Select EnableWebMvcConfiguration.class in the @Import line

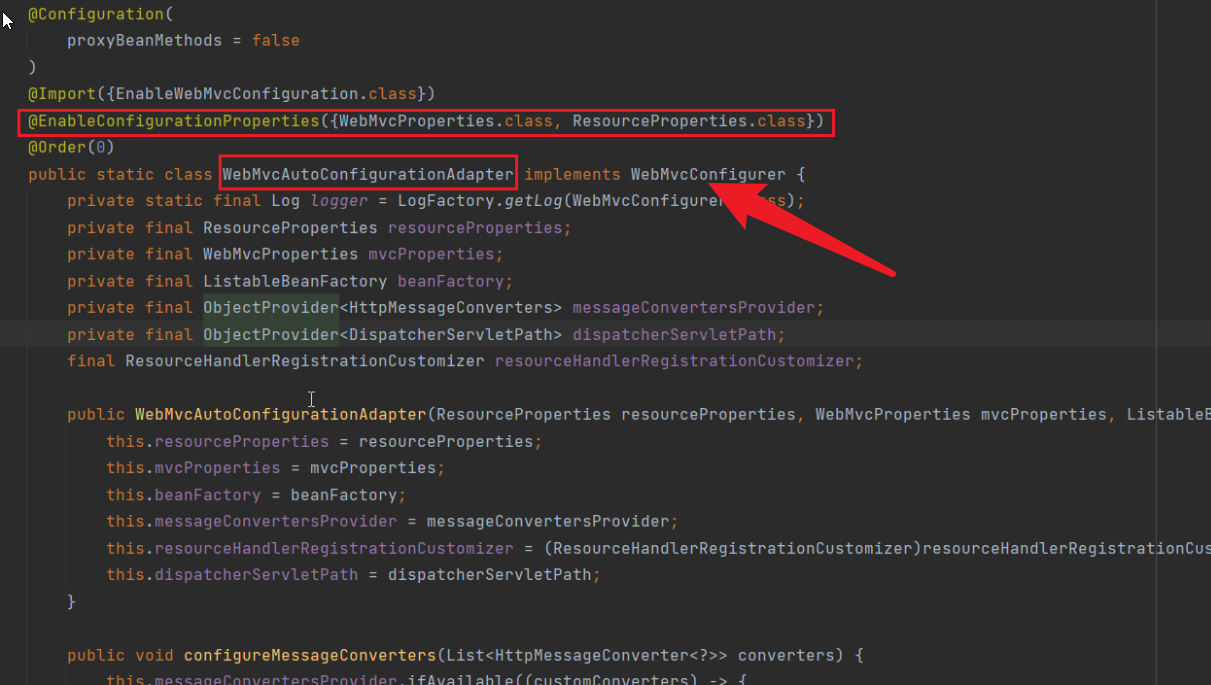267,94
